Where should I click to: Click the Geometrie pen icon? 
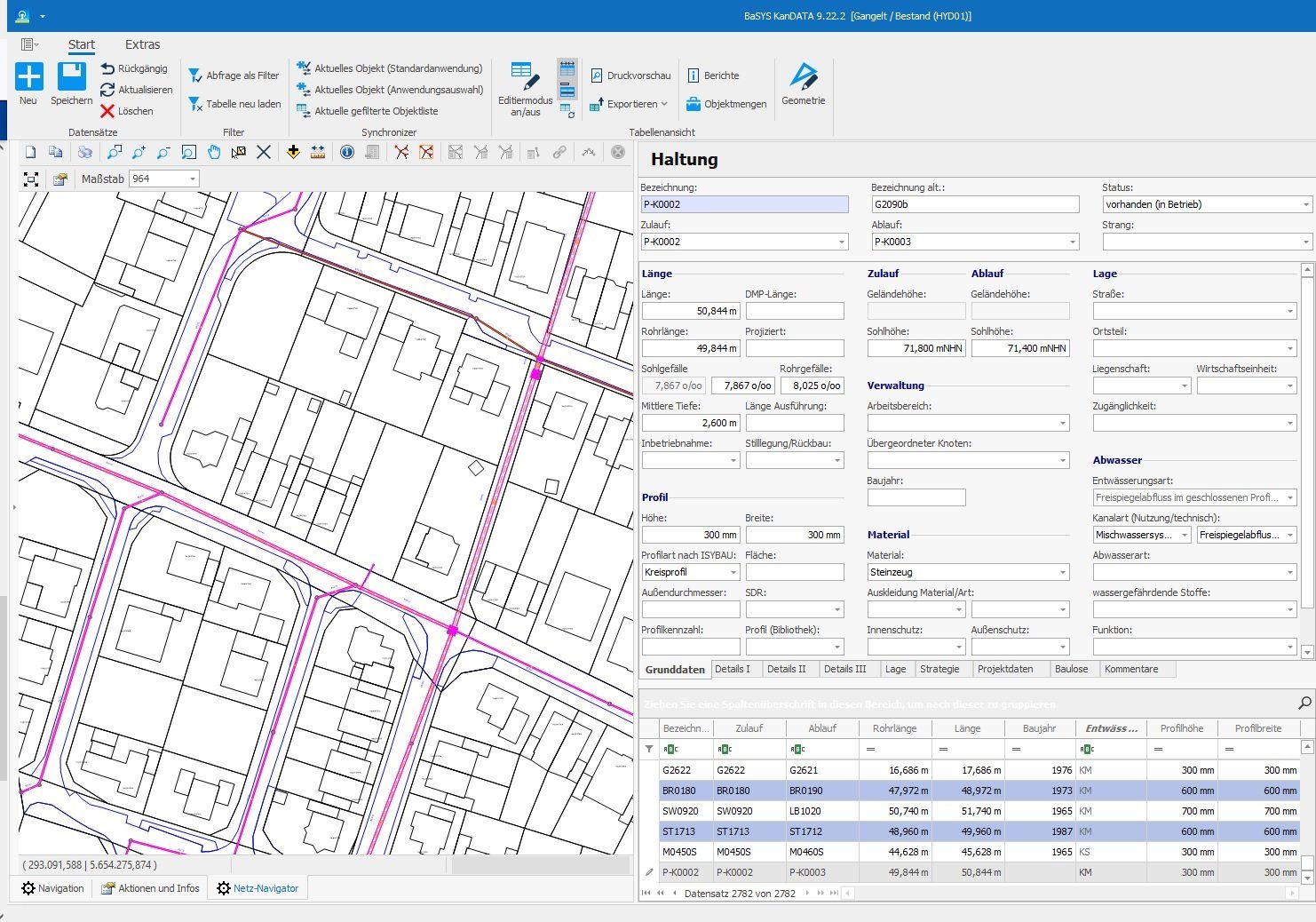803,77
